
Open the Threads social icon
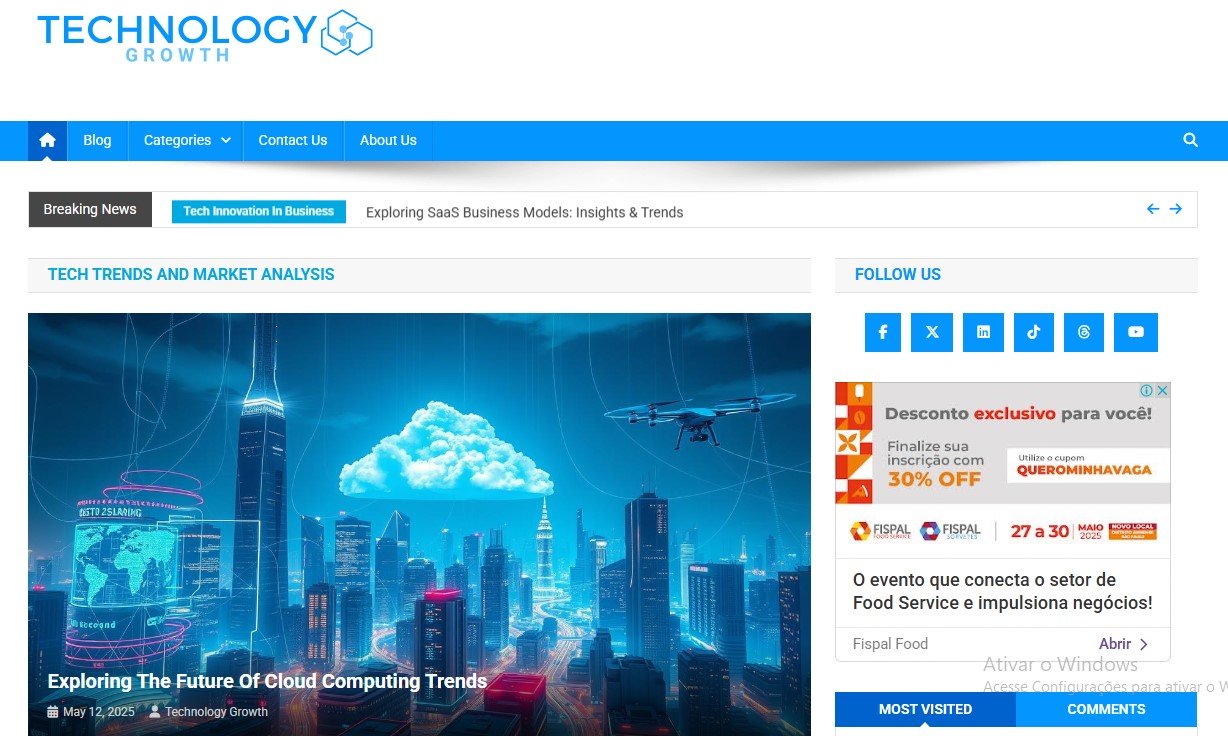1084,332
